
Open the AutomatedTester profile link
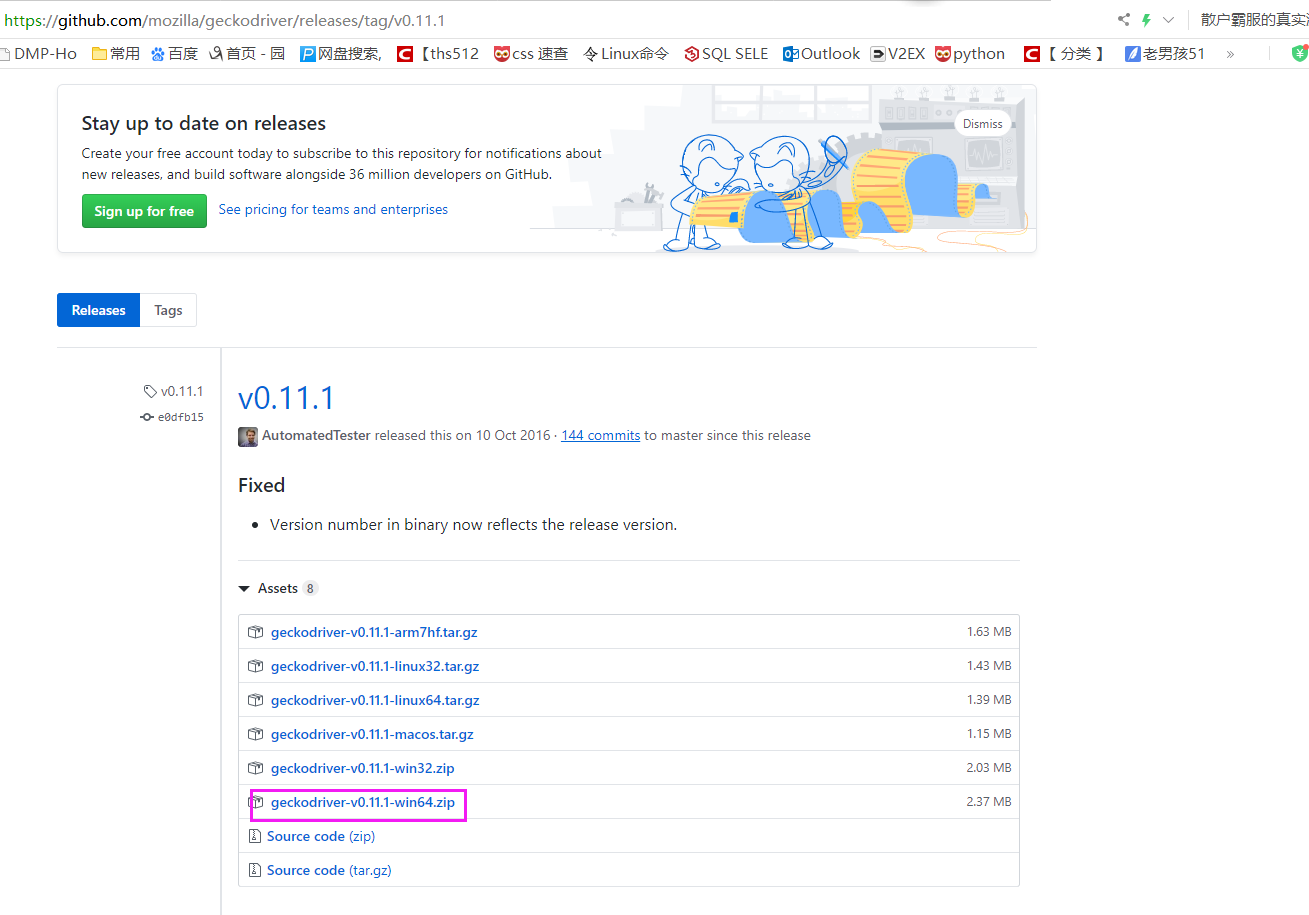pos(316,436)
